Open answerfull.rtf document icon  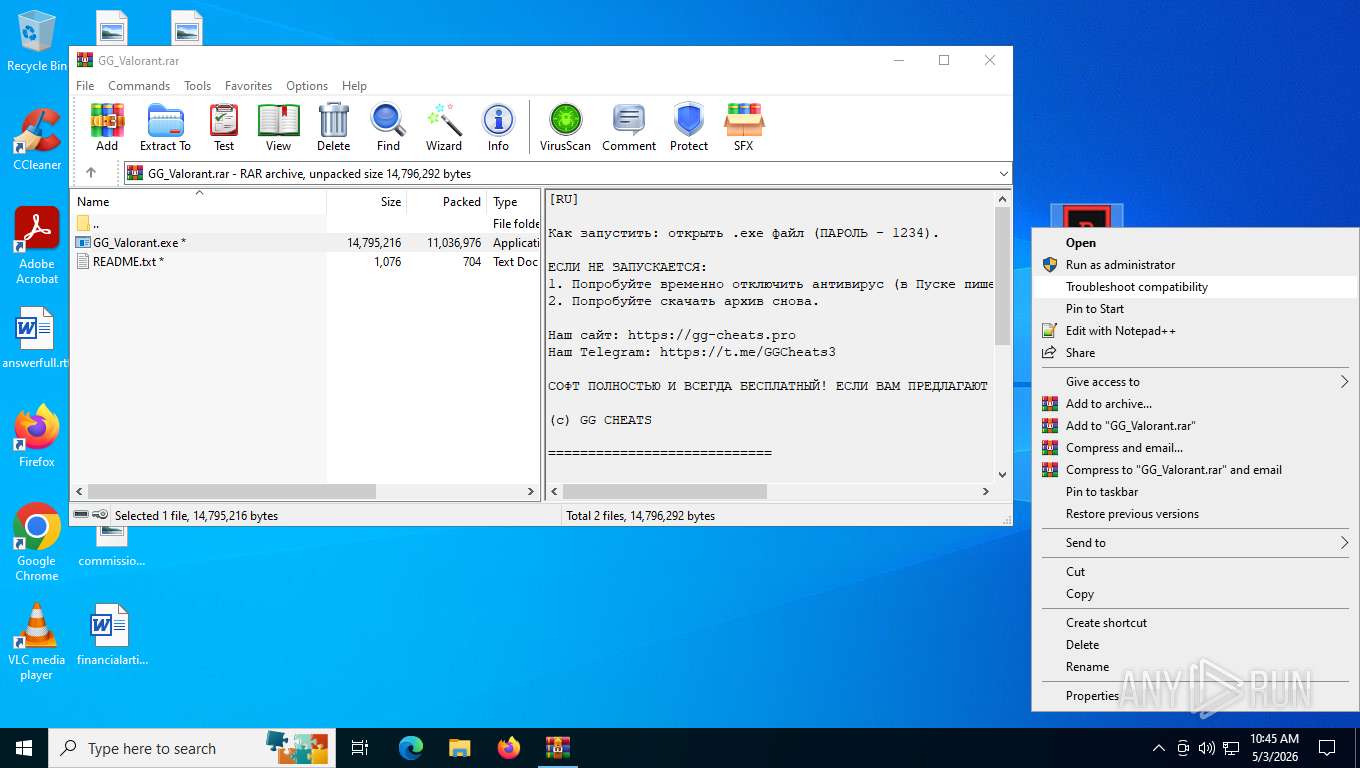coord(35,337)
